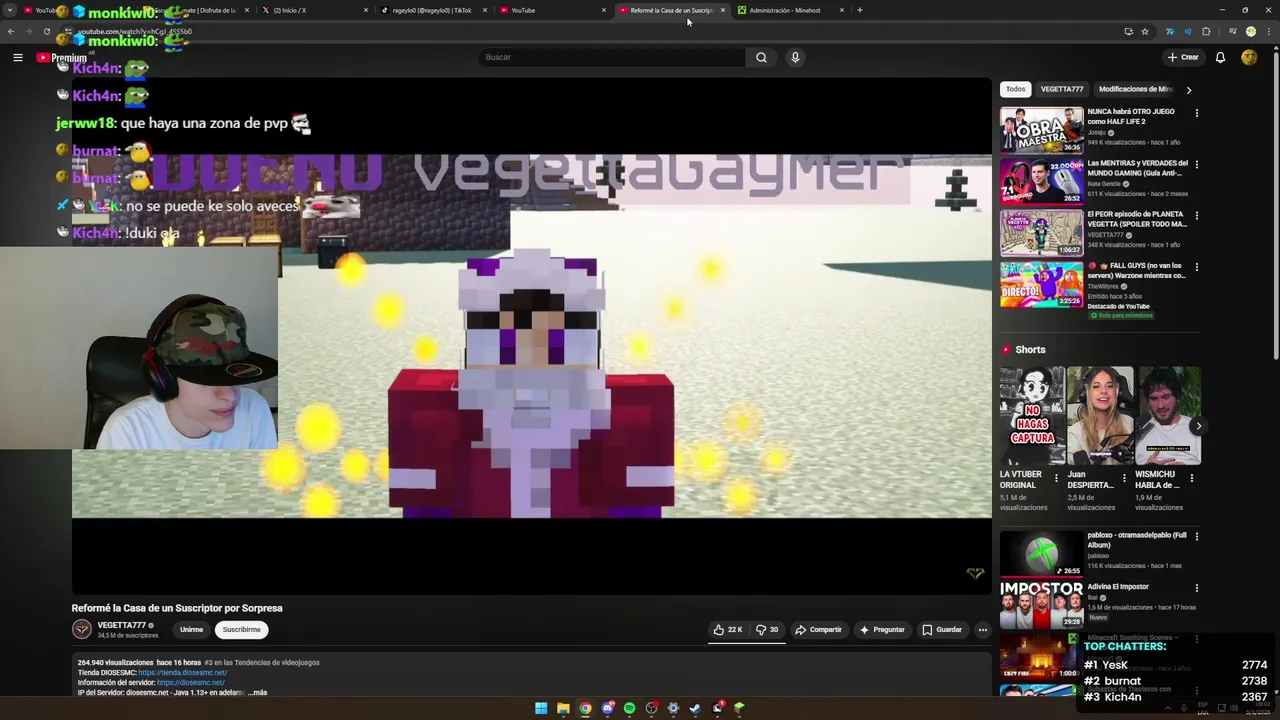Open the VEGETTA777 channel name link

tap(121, 625)
